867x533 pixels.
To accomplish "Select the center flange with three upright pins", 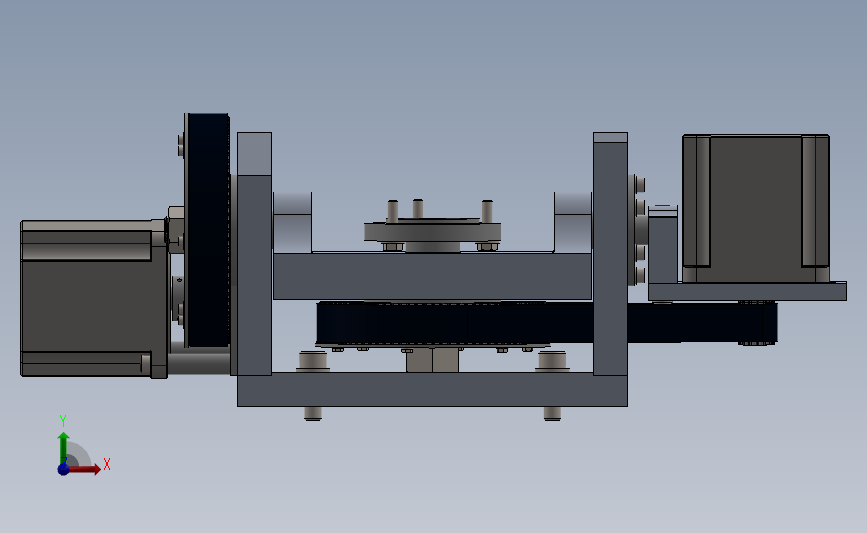I will point(432,229).
